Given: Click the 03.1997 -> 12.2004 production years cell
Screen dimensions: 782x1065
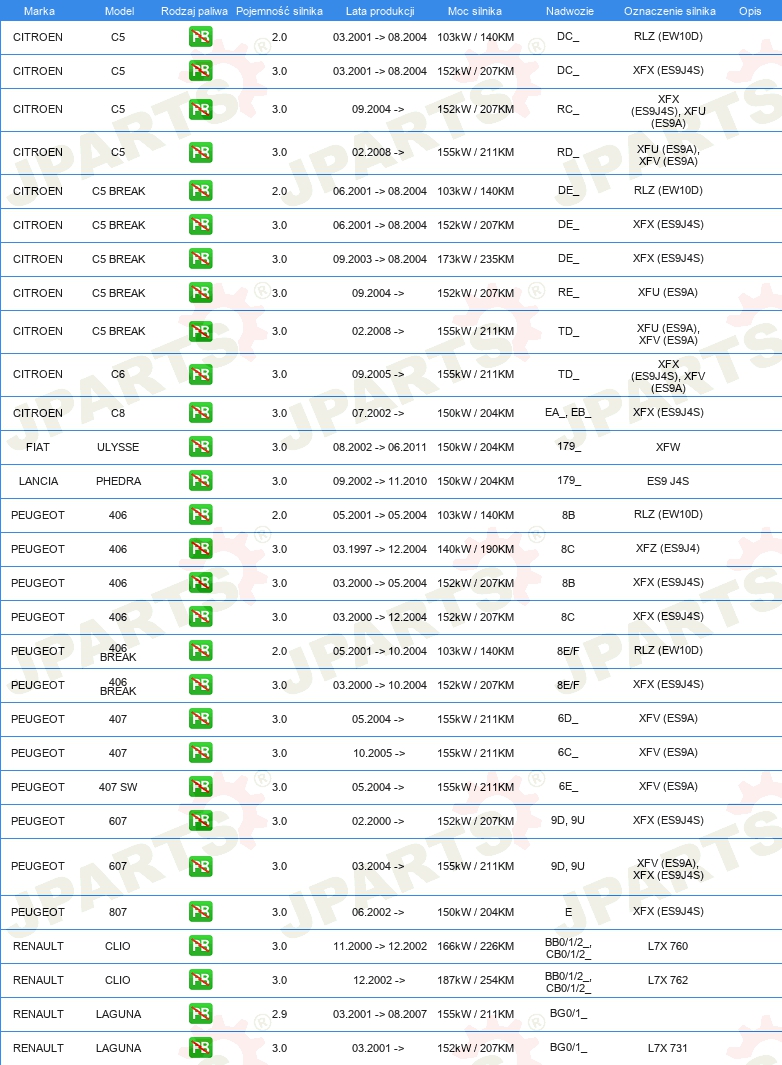Looking at the screenshot, I should (x=380, y=549).
